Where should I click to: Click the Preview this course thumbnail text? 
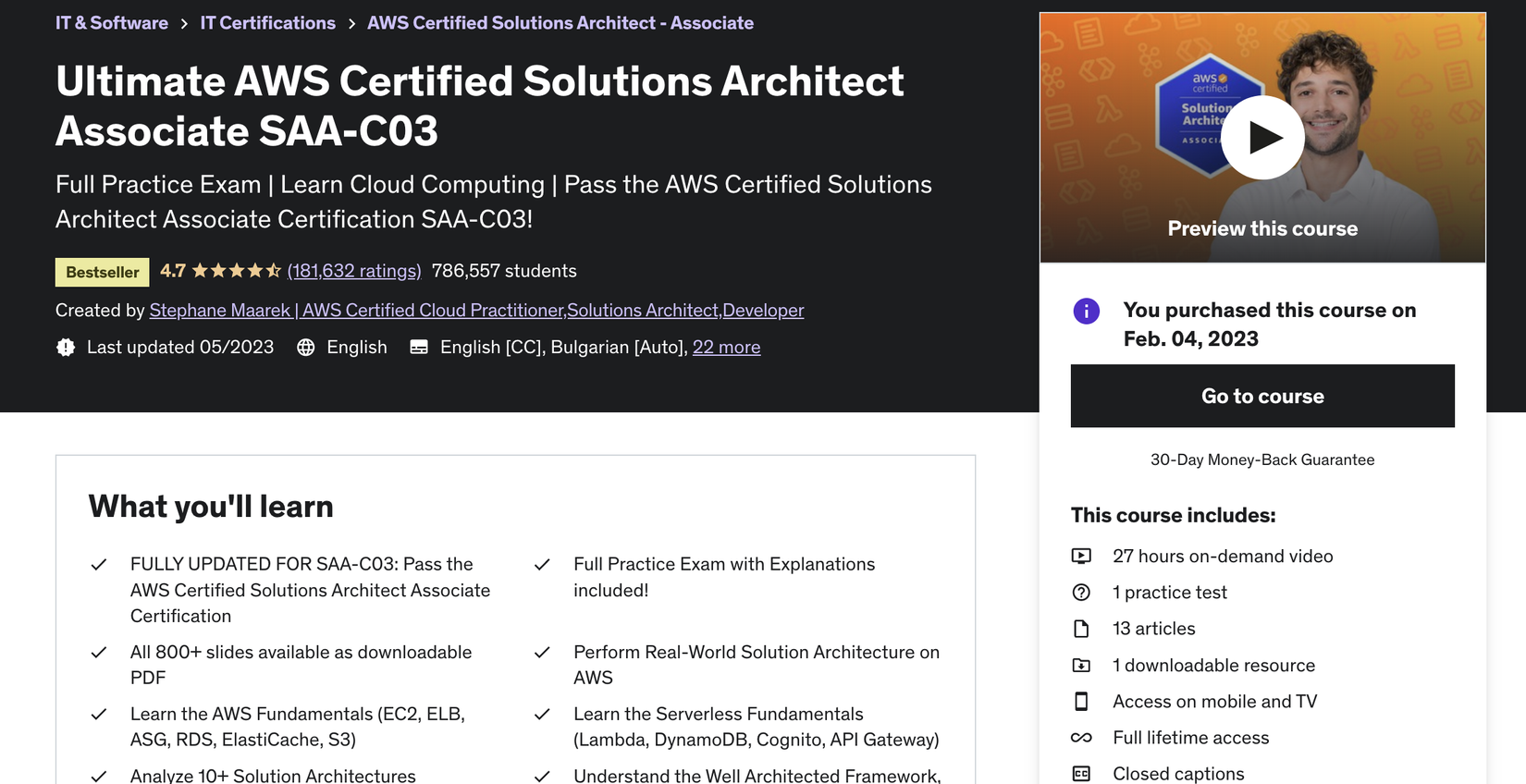(1262, 228)
